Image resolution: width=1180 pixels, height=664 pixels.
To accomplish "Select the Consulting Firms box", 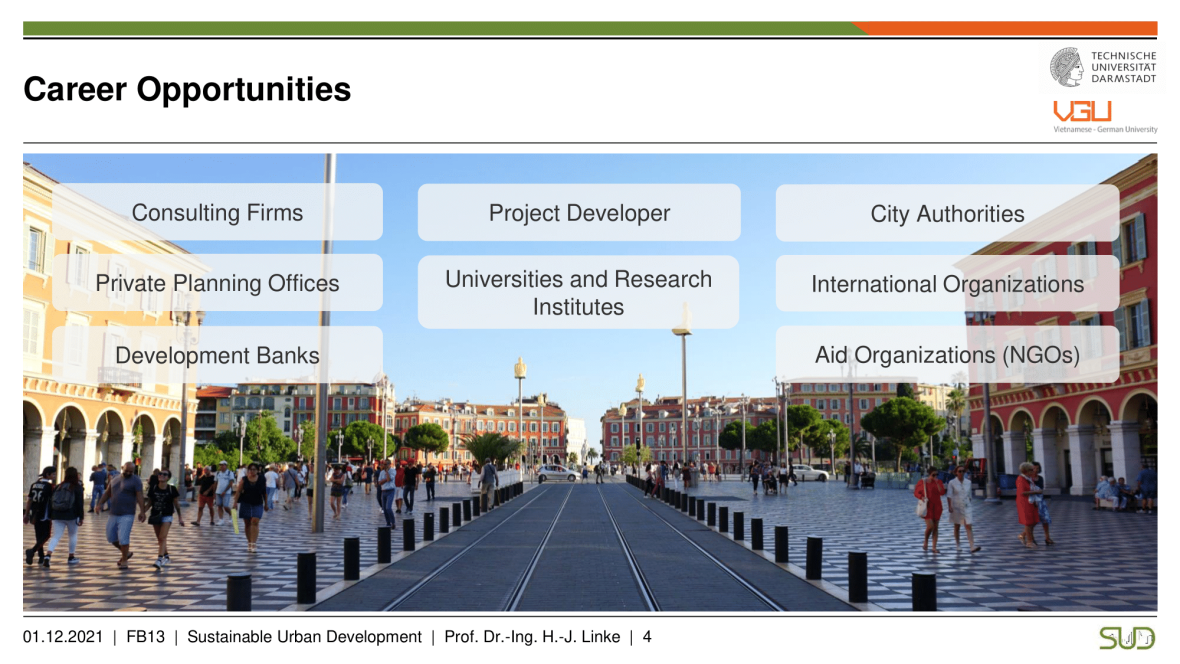I will [x=217, y=212].
